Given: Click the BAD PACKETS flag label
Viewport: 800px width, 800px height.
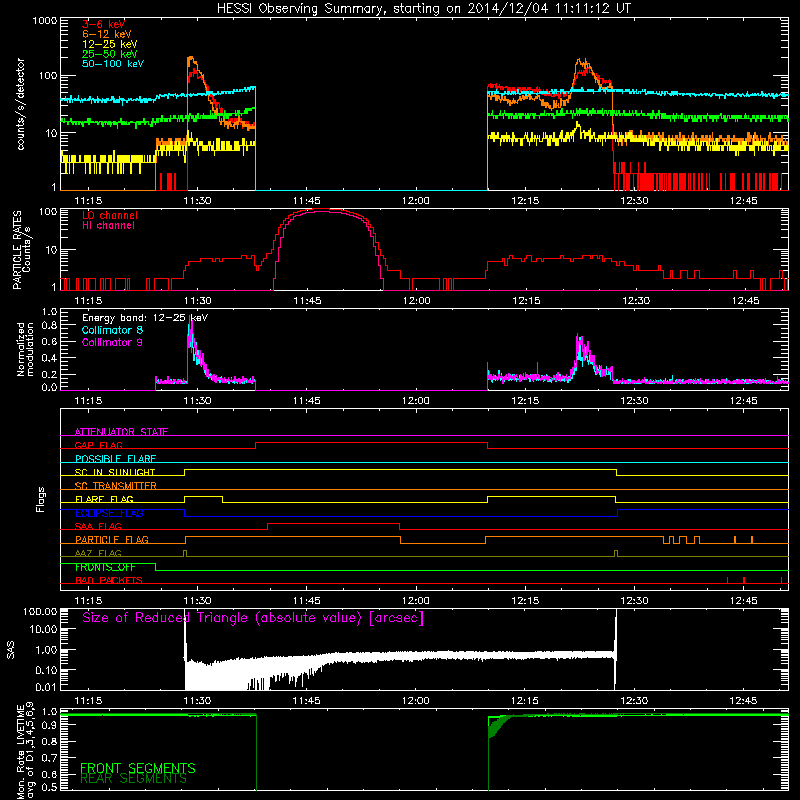Looking at the screenshot, I should (x=109, y=580).
